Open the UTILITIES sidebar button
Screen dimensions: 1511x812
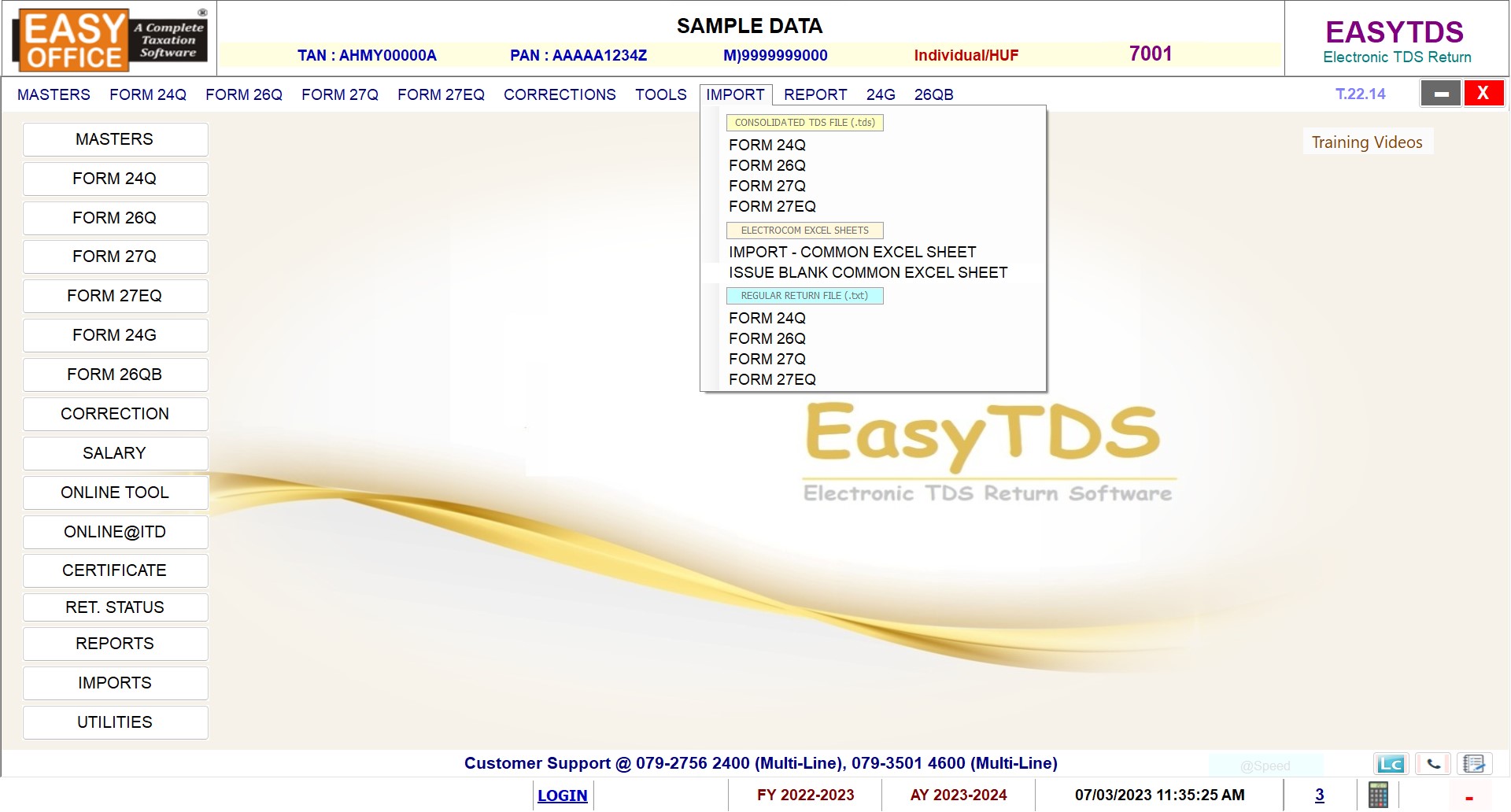coord(115,722)
